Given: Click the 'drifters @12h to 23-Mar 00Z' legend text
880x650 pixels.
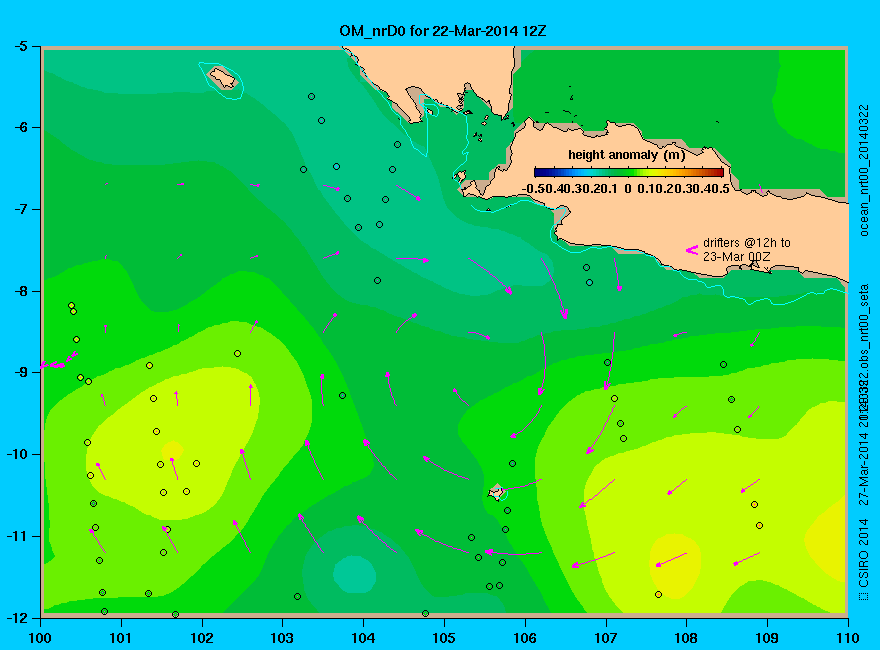Looking at the screenshot, I should pos(746,250).
